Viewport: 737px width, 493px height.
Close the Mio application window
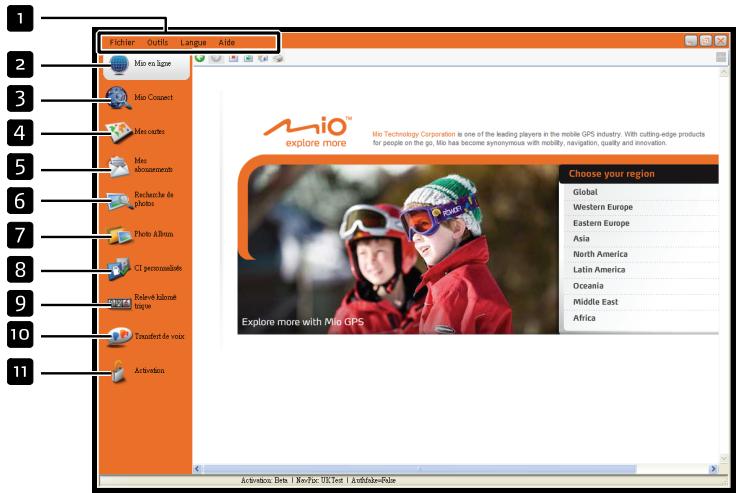click(x=721, y=41)
